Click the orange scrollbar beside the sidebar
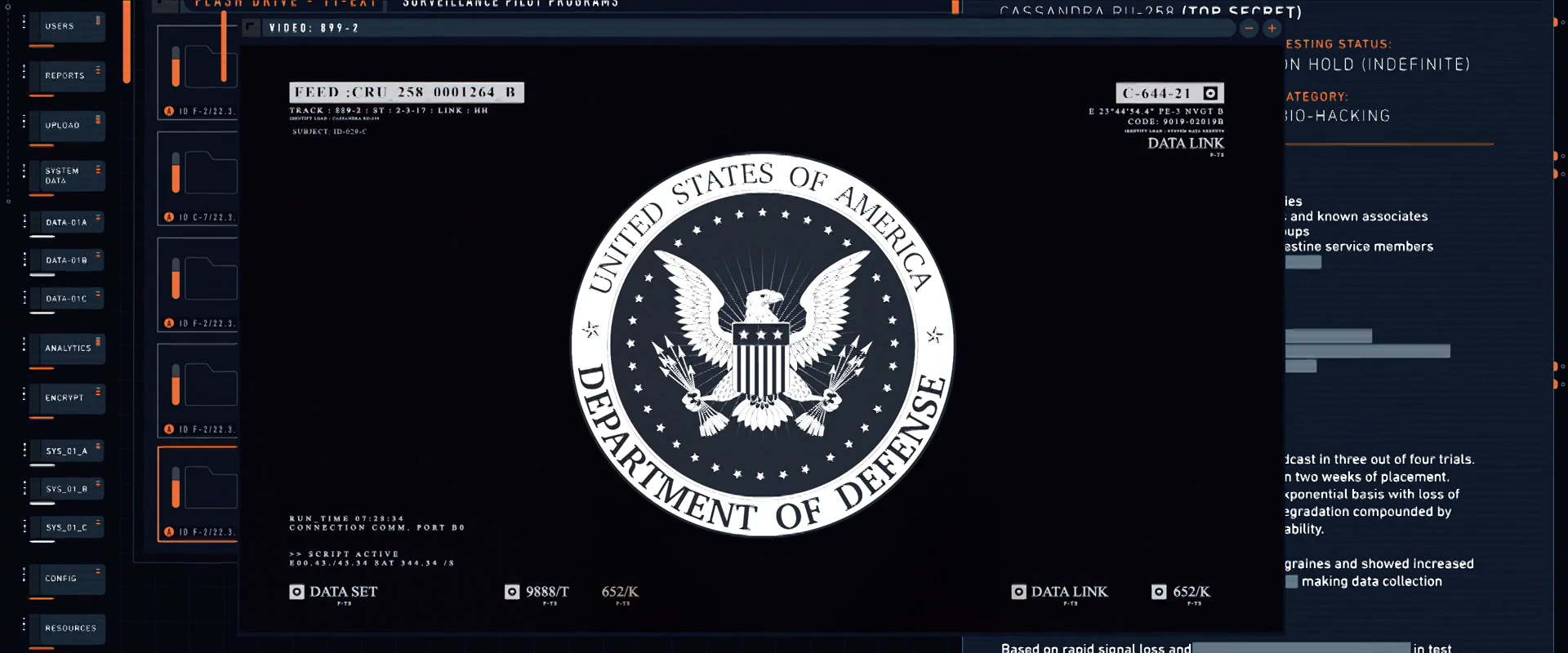 coord(127,41)
